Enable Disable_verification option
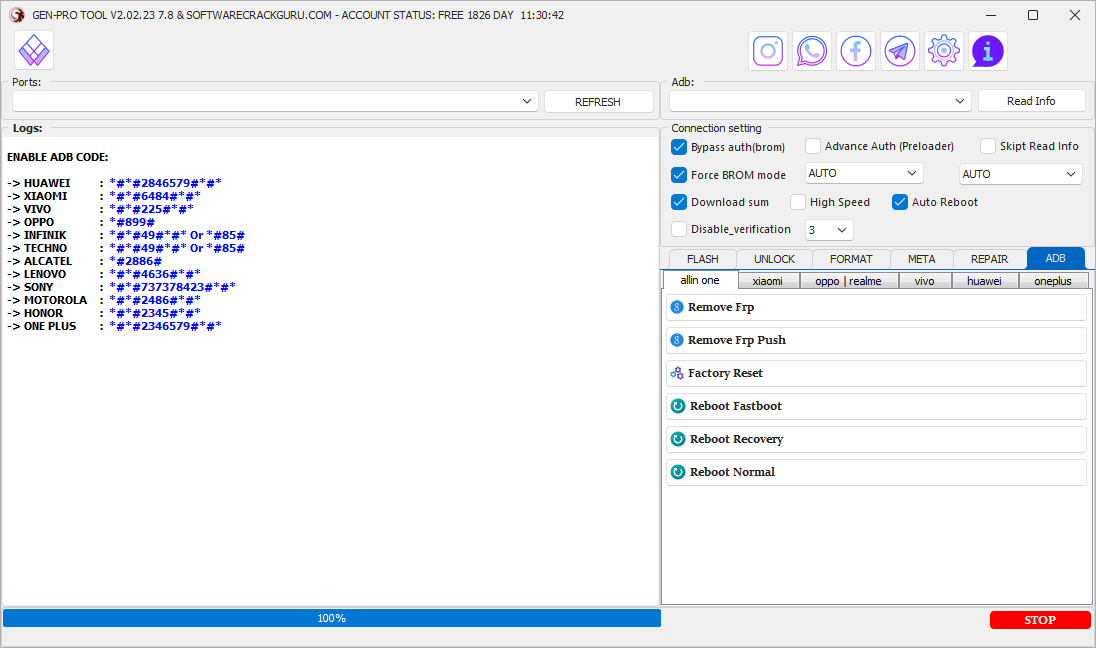 pyautogui.click(x=679, y=228)
